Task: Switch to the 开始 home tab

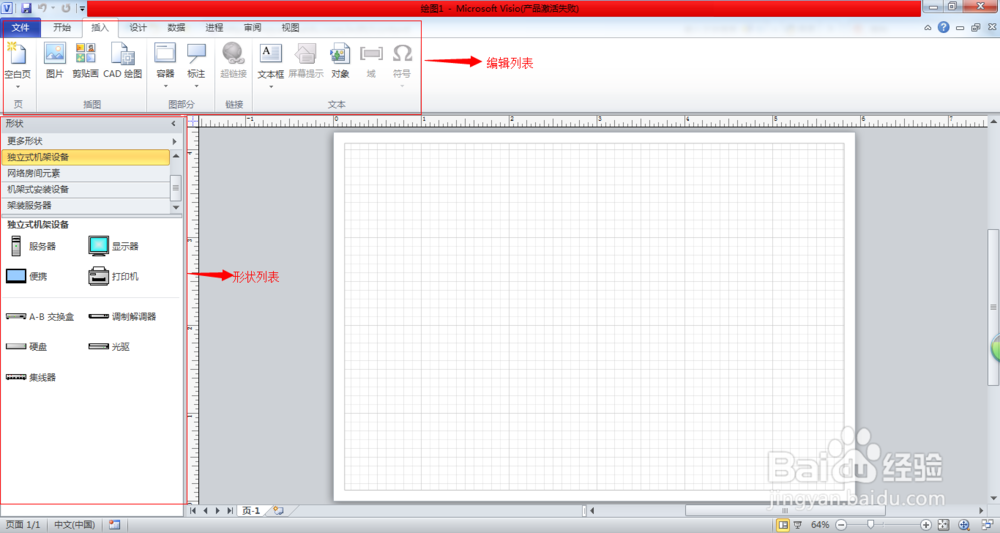Action: [62, 27]
